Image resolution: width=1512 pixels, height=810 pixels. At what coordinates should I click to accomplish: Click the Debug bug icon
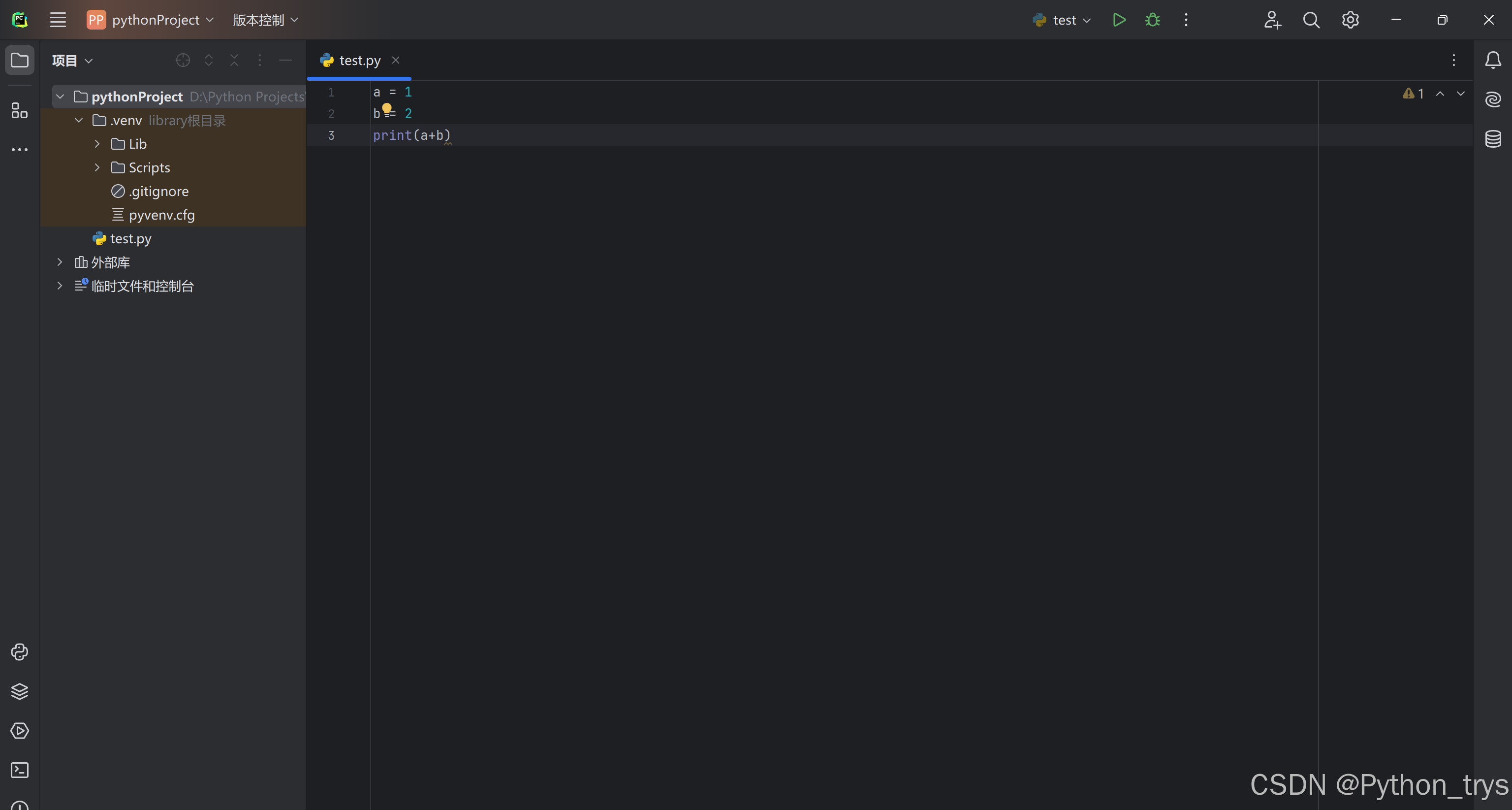click(x=1152, y=20)
